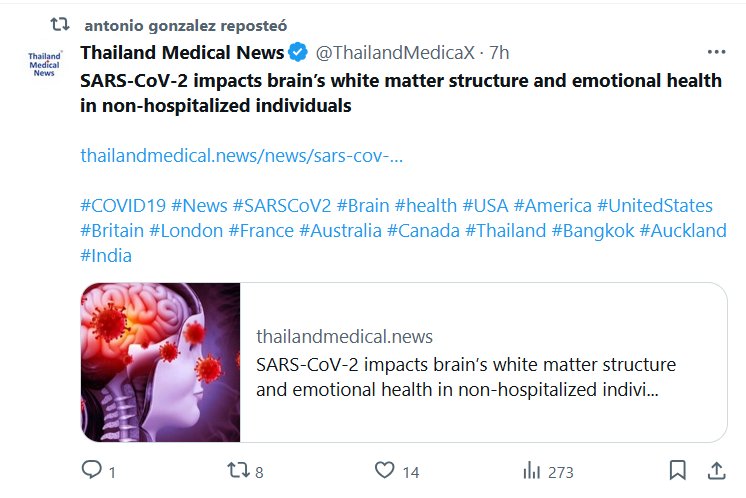Open the thailandmedical.news article link
This screenshot has width=746, height=498.
coord(241,156)
